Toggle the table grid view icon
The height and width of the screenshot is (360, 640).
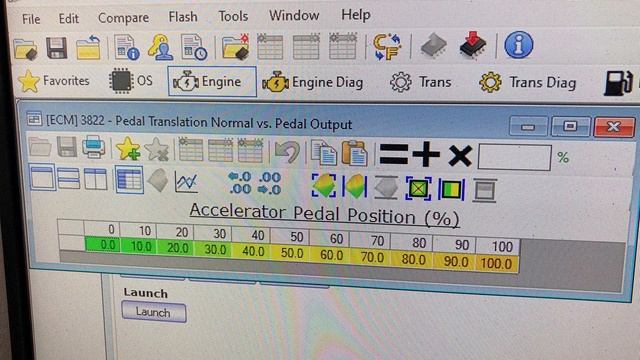tap(129, 179)
